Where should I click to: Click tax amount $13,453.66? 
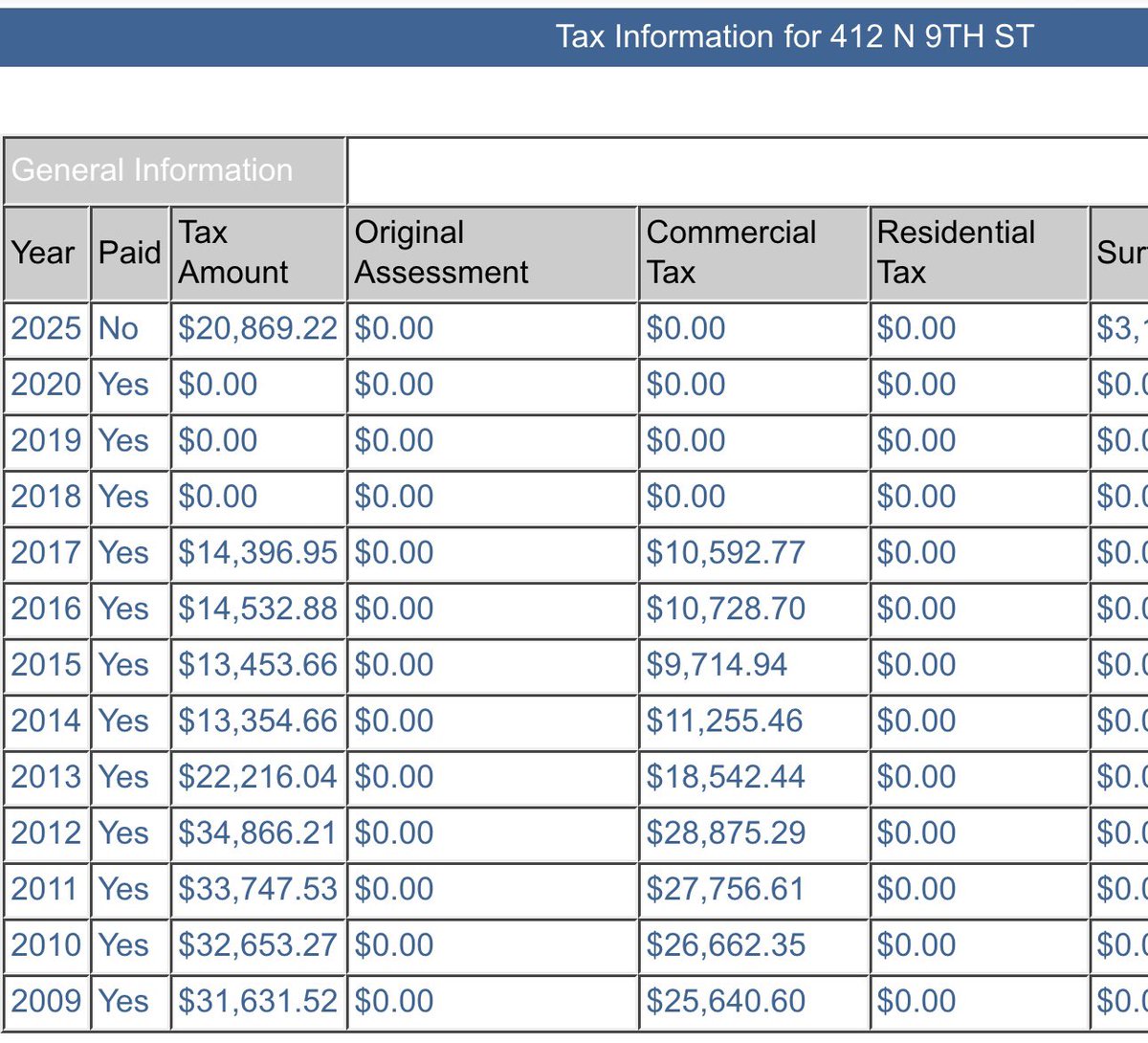(258, 664)
